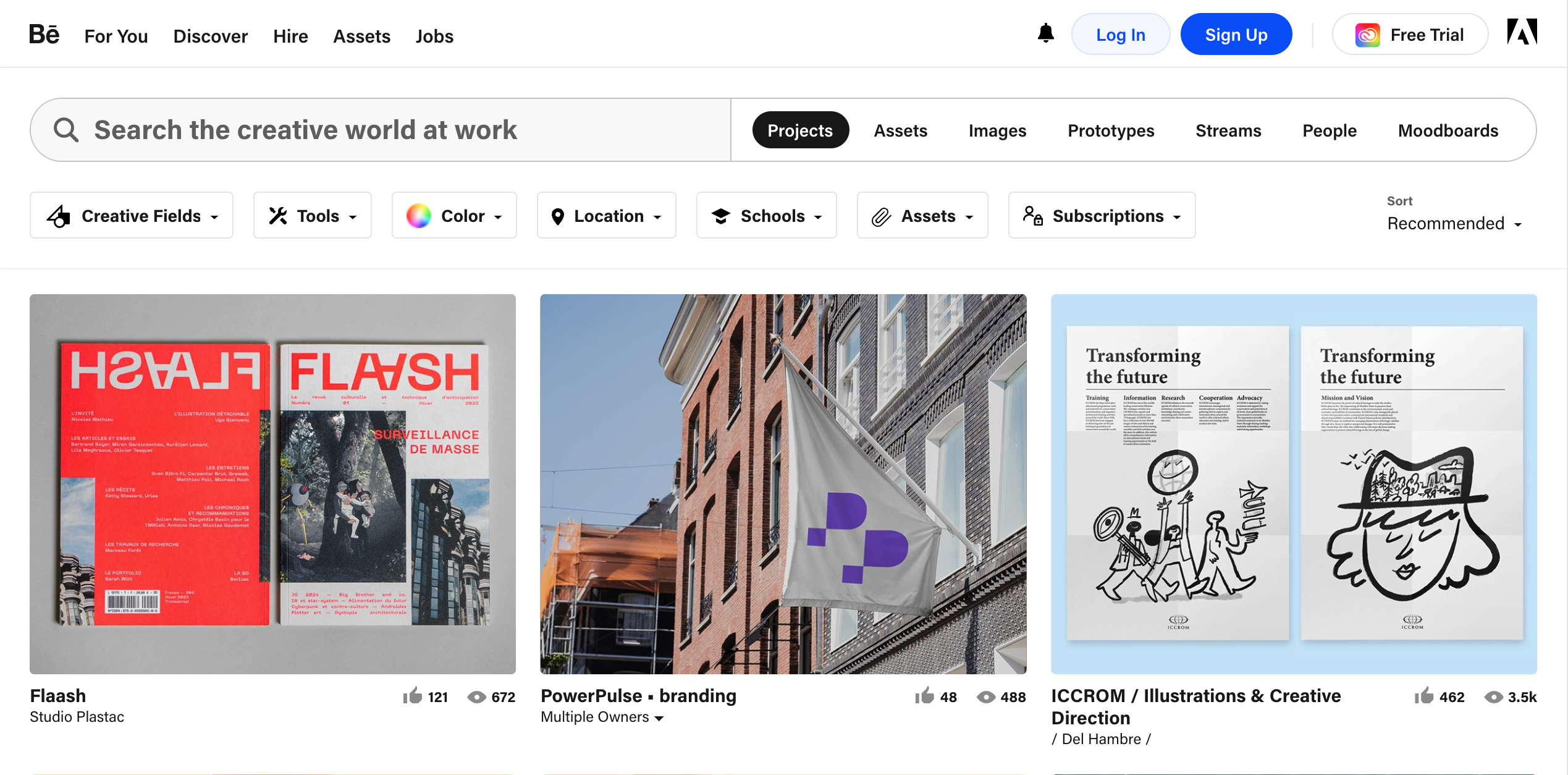Switch to the Assets search tab

900,130
